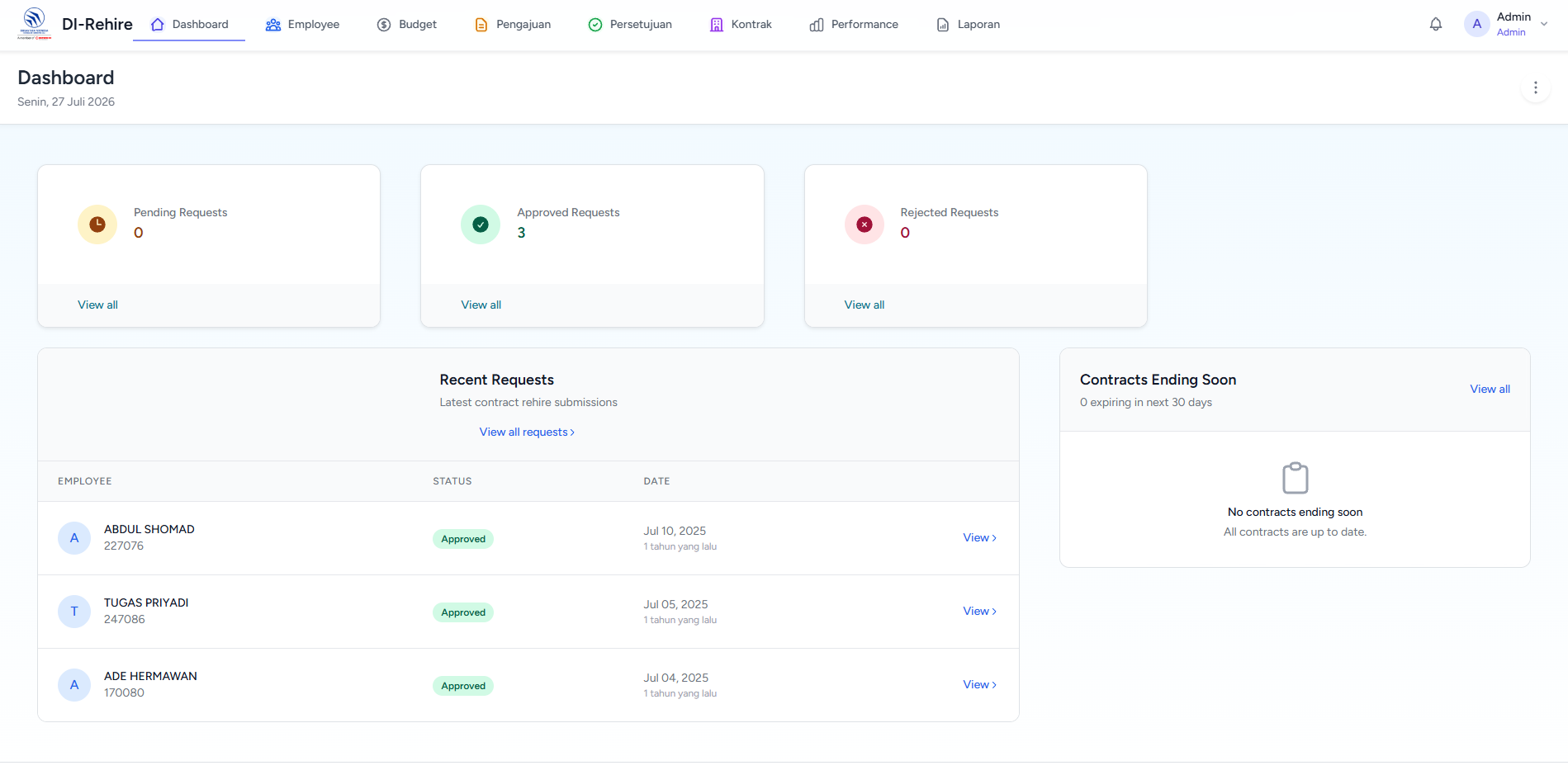Expand the Admin account dropdown chevron

[1544, 24]
